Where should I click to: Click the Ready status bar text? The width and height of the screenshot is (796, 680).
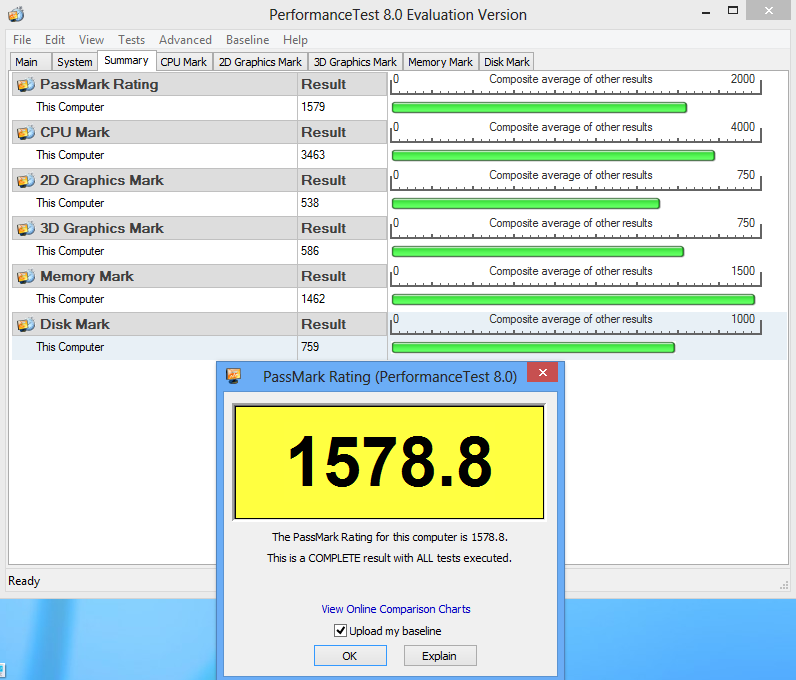click(x=24, y=581)
